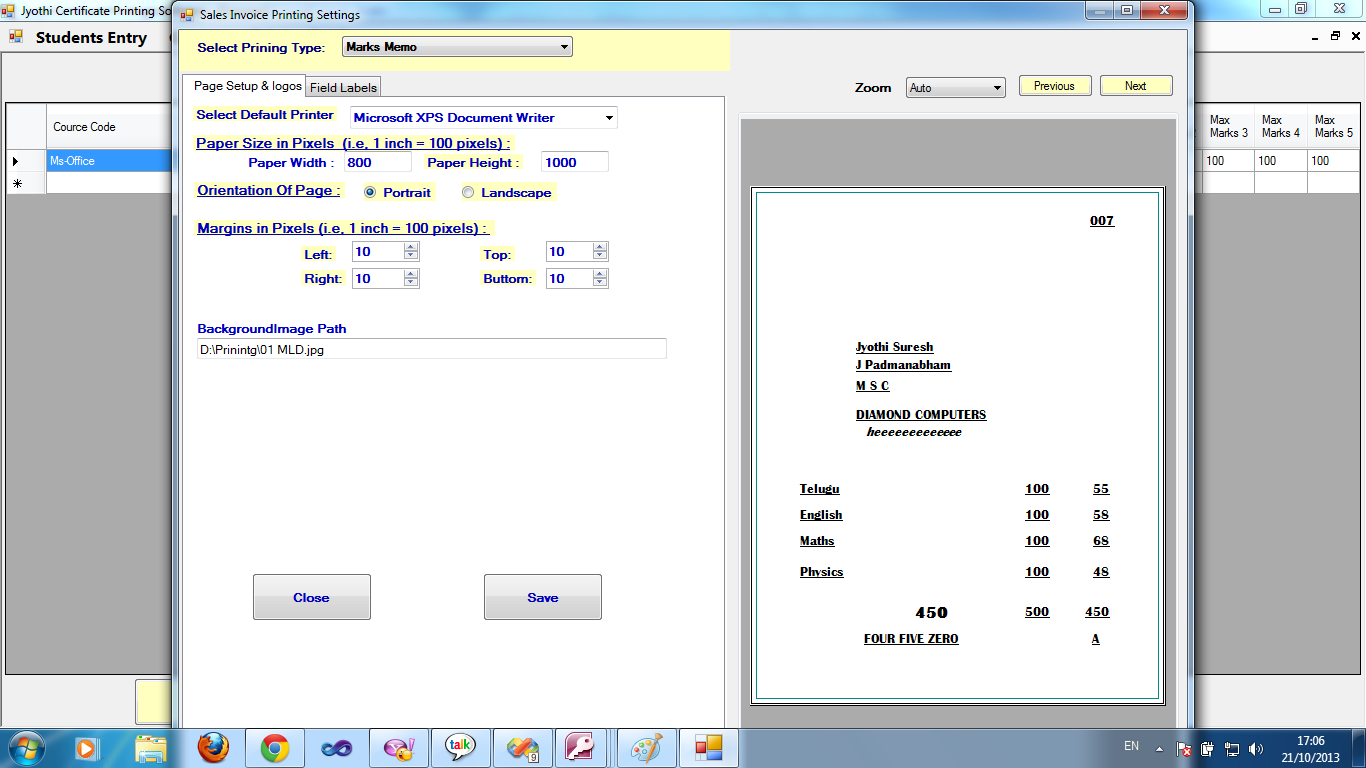Click the Action Center flag in system tray
The height and width of the screenshot is (768, 1366).
click(x=1183, y=747)
